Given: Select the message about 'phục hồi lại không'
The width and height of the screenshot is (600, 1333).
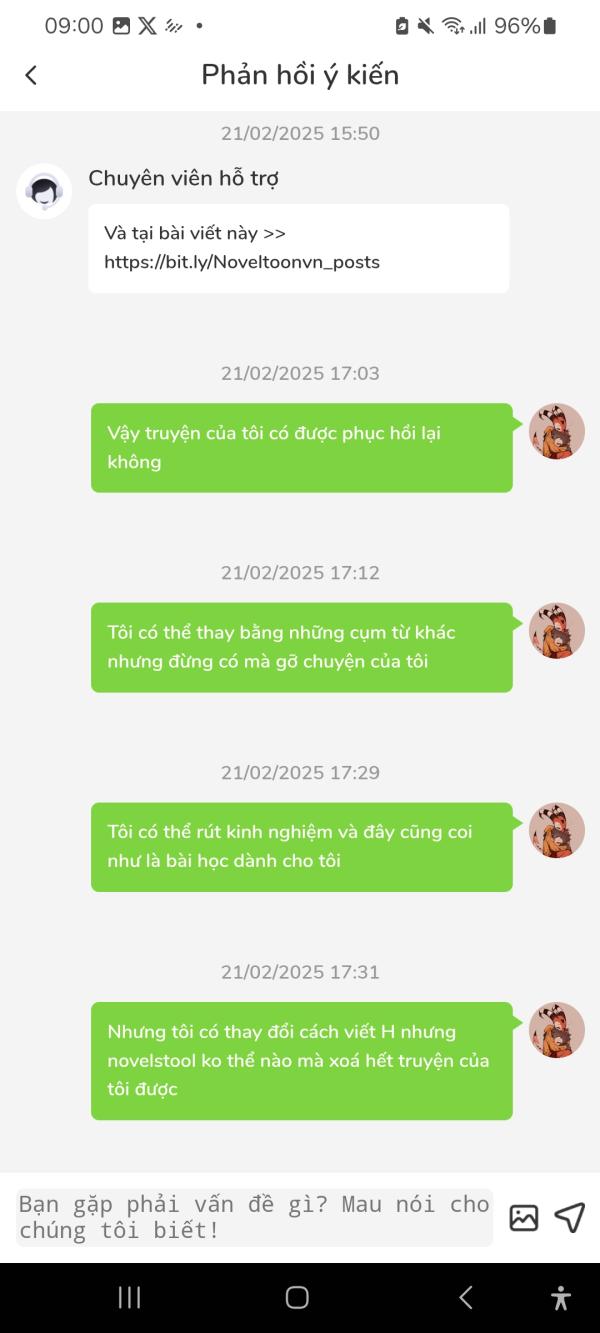Looking at the screenshot, I should coord(302,448).
